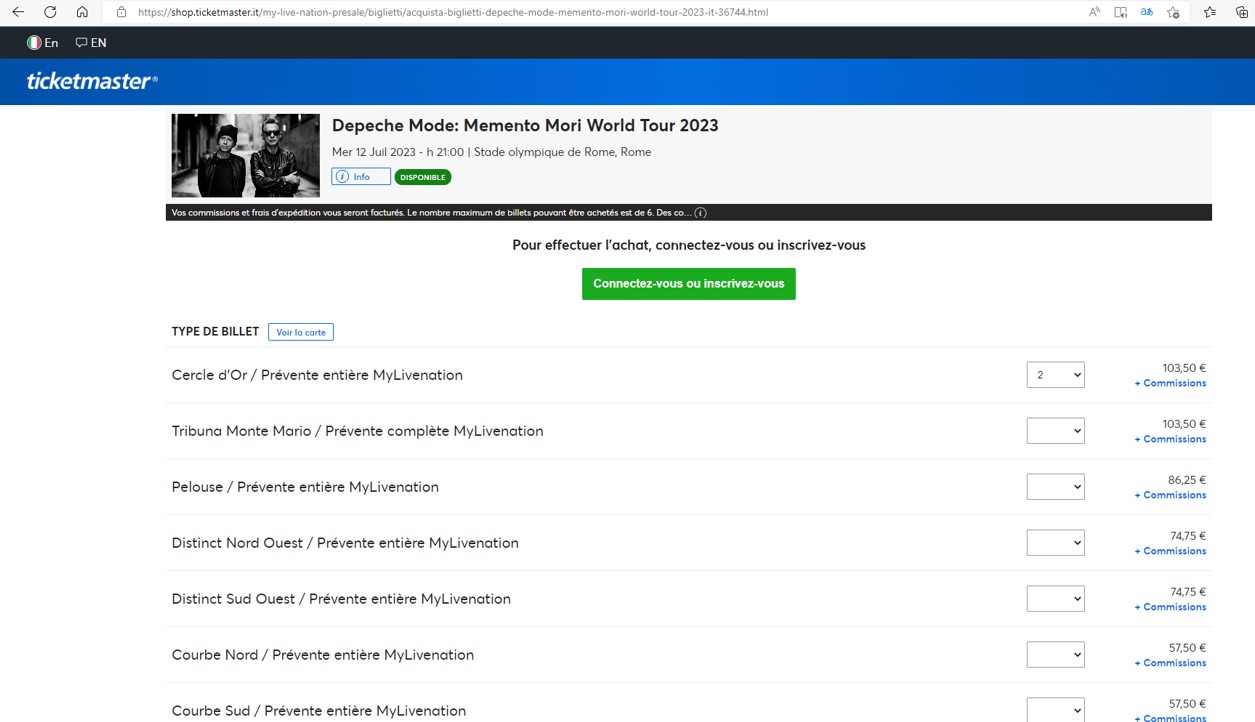Expand quantity dropdown for Pelouse tickets
The width and height of the screenshot is (1255, 722).
coord(1055,487)
